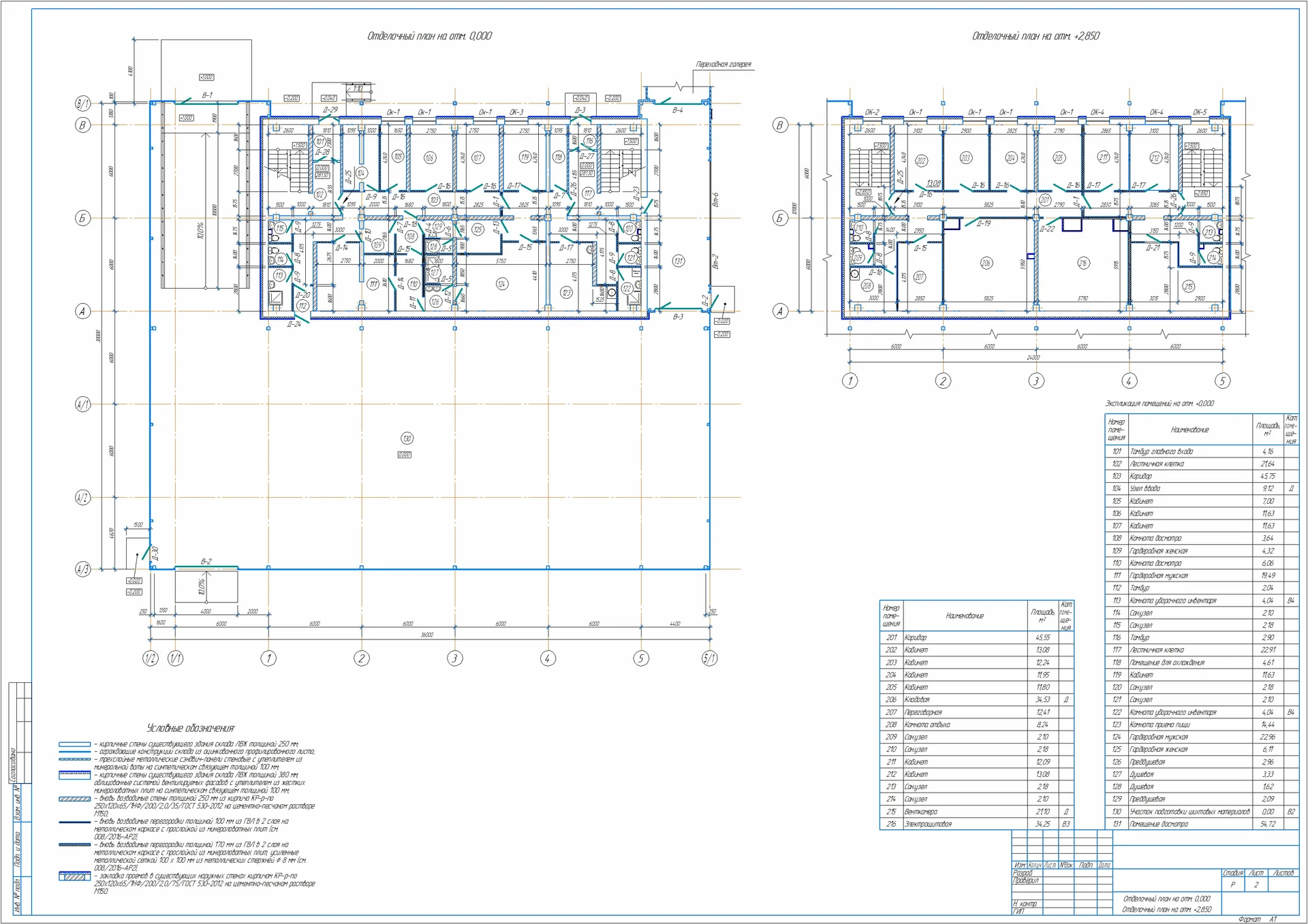
Task: Click the 'В/1' grid axis bubble
Action: (82, 103)
